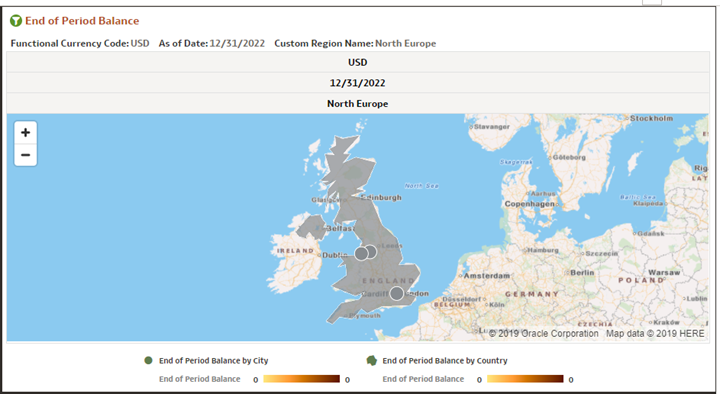720x394 pixels.
Task: Toggle End of Period Balance by Country legend
Action: tap(445, 361)
